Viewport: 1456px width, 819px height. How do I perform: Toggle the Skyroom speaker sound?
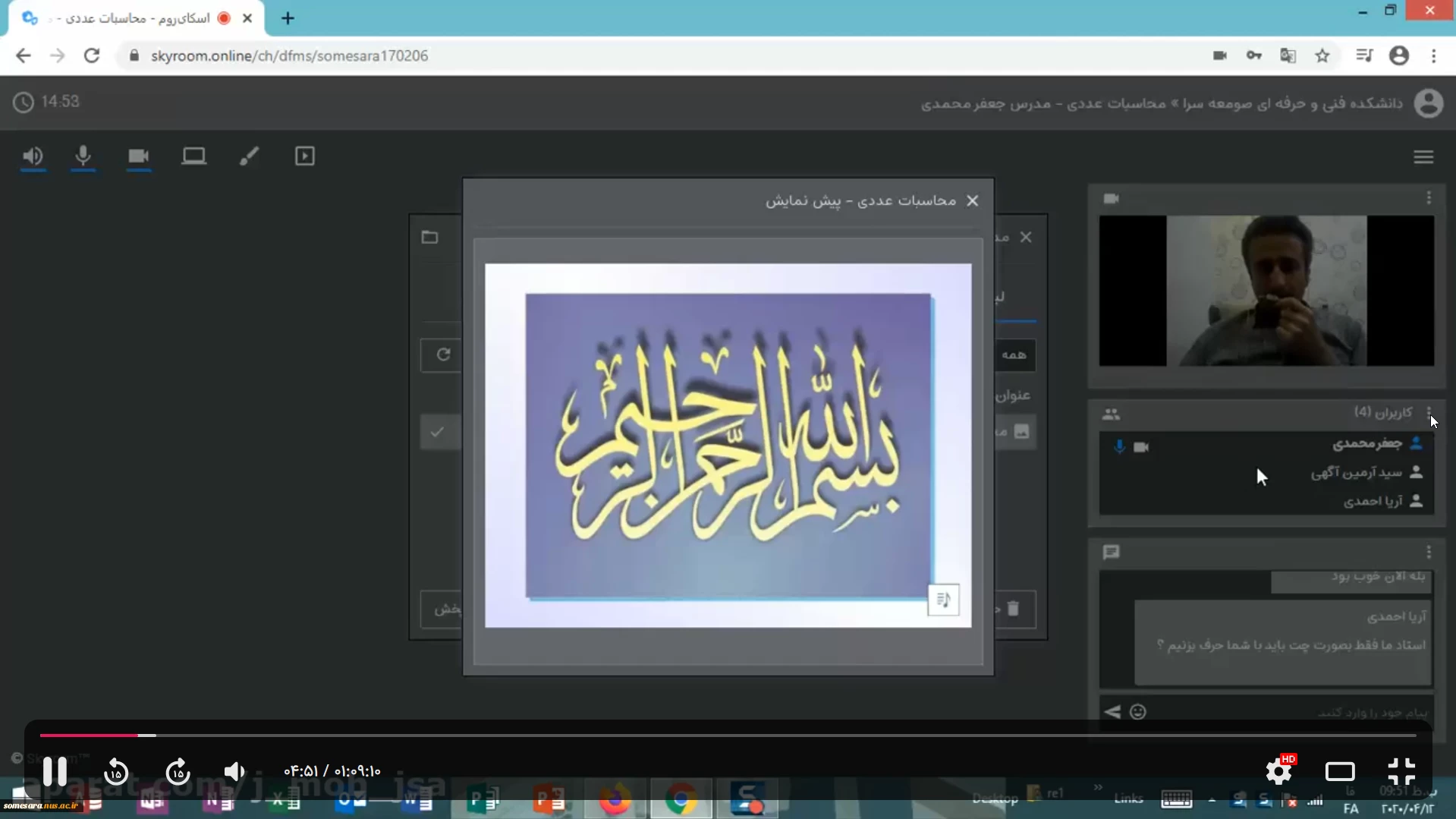33,156
